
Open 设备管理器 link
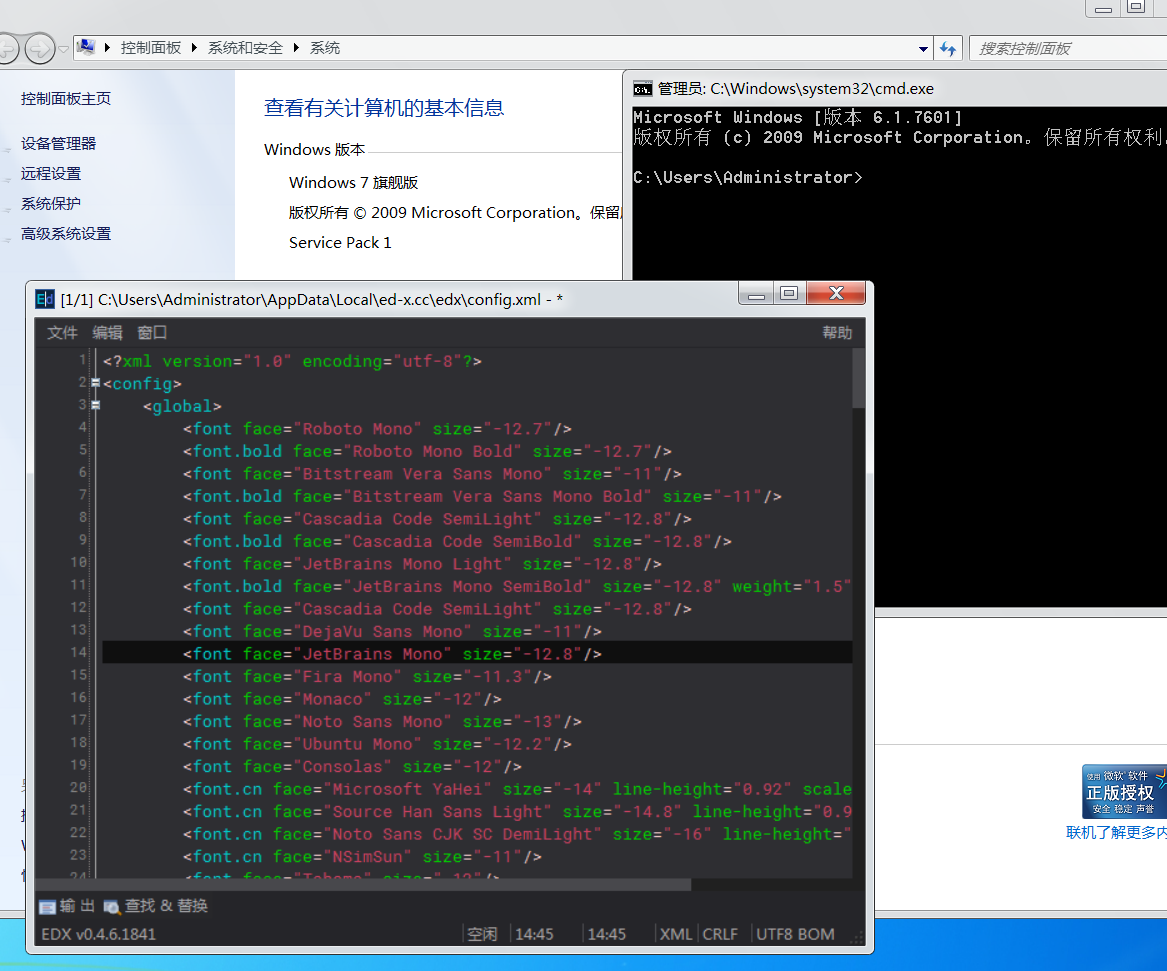point(58,143)
